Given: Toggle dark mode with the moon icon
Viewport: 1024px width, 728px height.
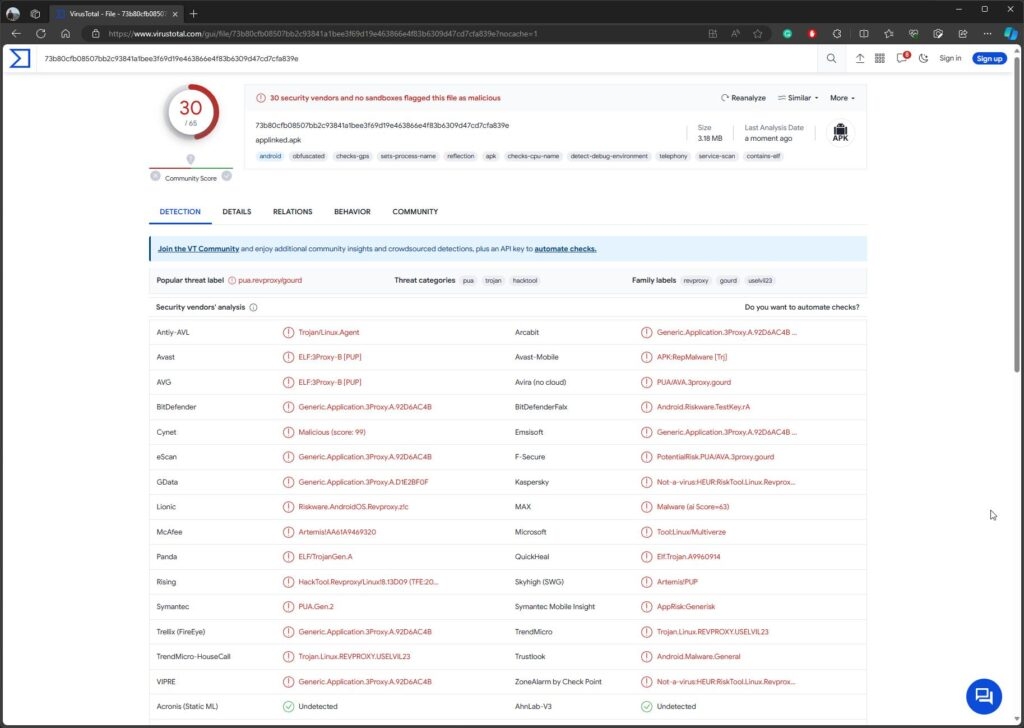Looking at the screenshot, I should pos(923,58).
